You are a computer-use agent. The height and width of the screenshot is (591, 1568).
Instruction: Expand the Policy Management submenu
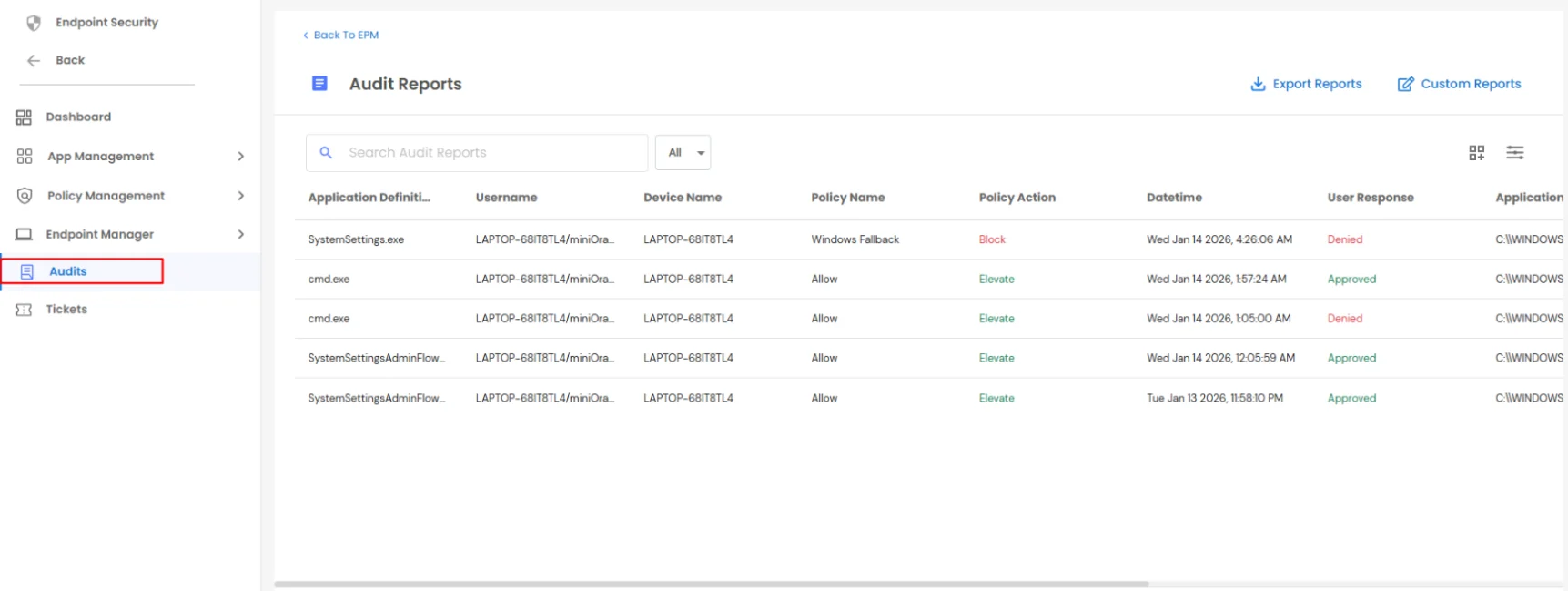click(241, 196)
